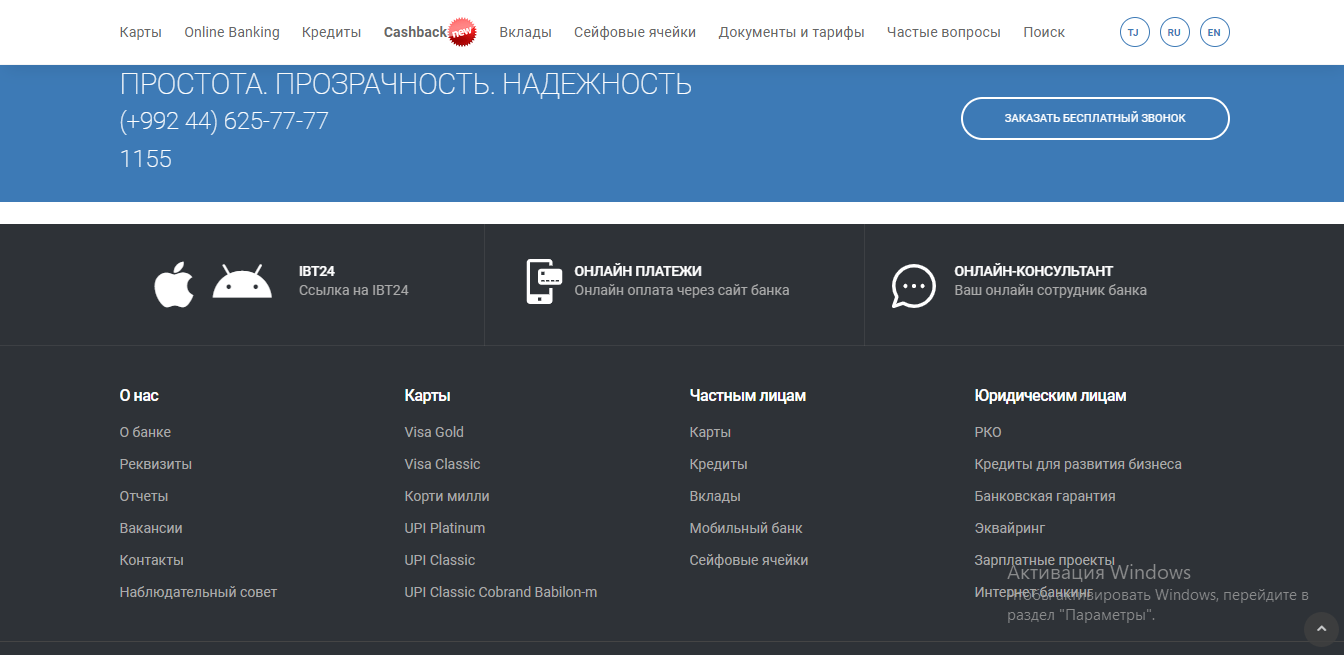Open the Visa Gold footer link
1344x655 pixels.
click(x=434, y=432)
